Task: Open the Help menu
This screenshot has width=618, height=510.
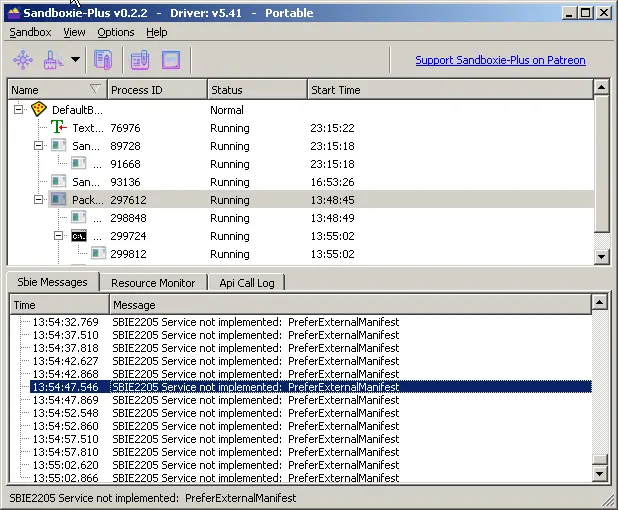Action: coord(156,32)
